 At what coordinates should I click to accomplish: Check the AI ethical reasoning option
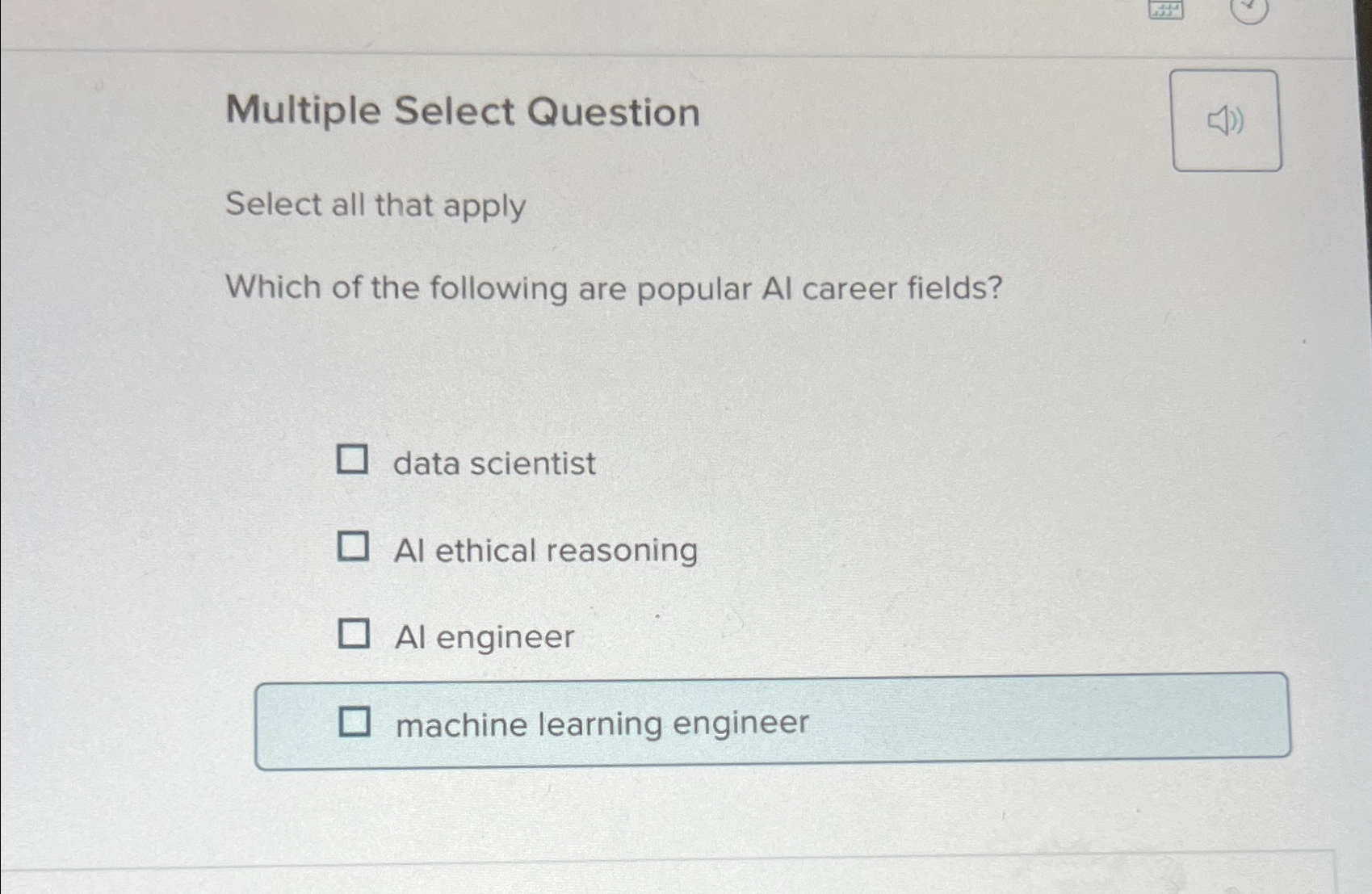[x=355, y=548]
